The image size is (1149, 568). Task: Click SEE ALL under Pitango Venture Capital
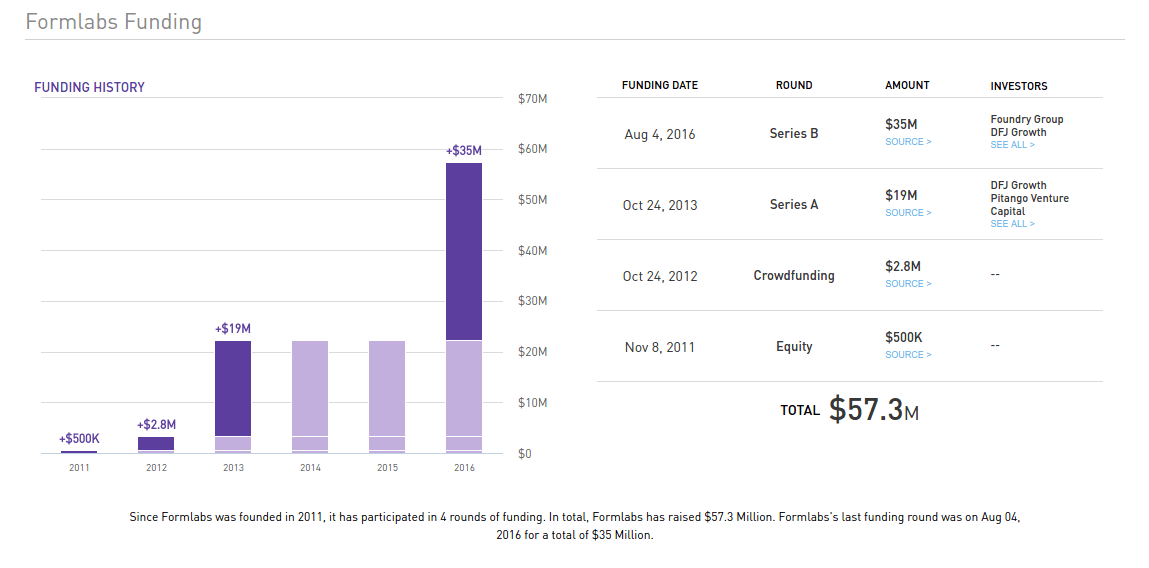[x=1012, y=224]
